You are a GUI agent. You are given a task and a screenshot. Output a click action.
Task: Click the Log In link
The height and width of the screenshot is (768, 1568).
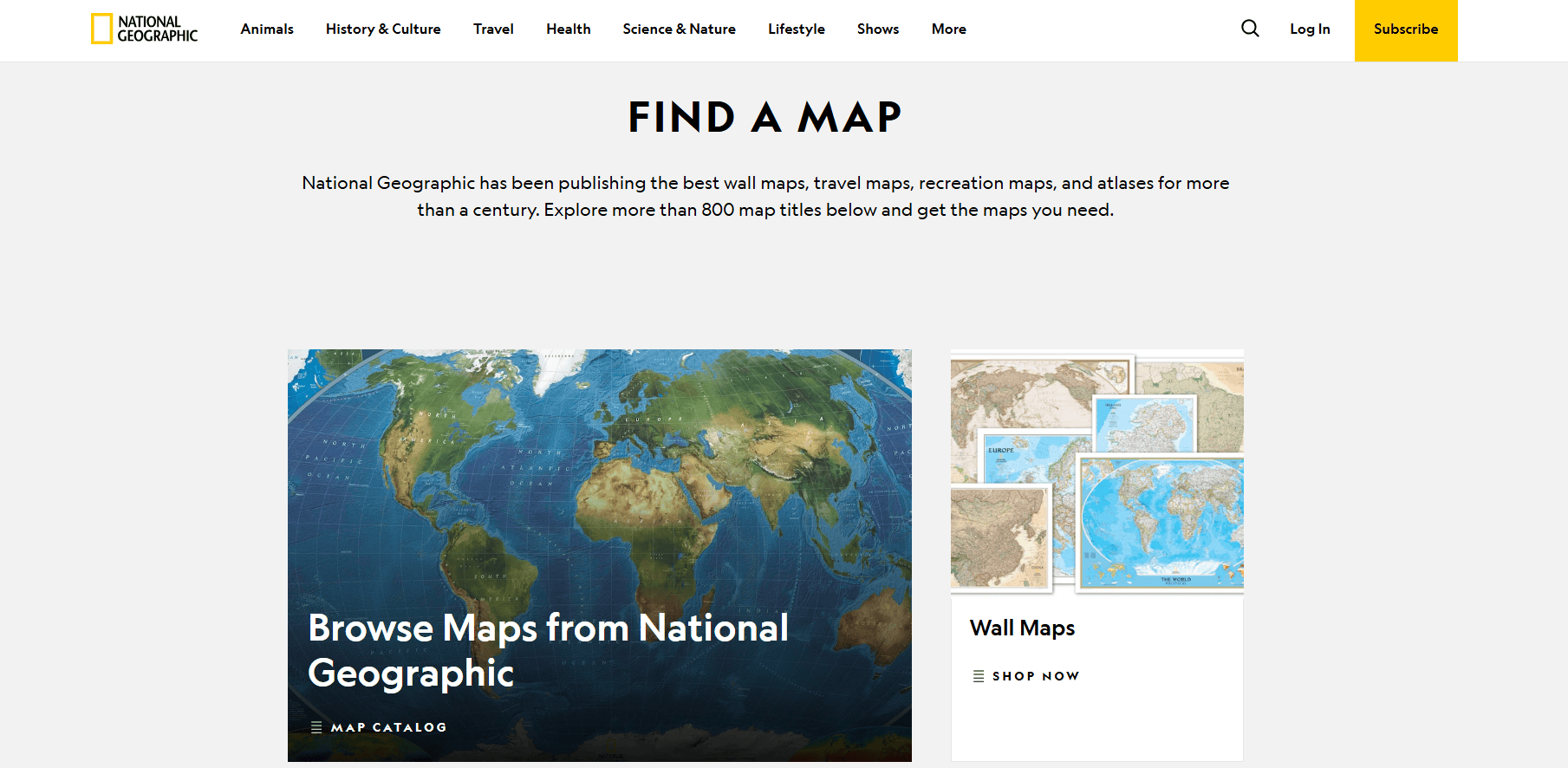tap(1310, 29)
